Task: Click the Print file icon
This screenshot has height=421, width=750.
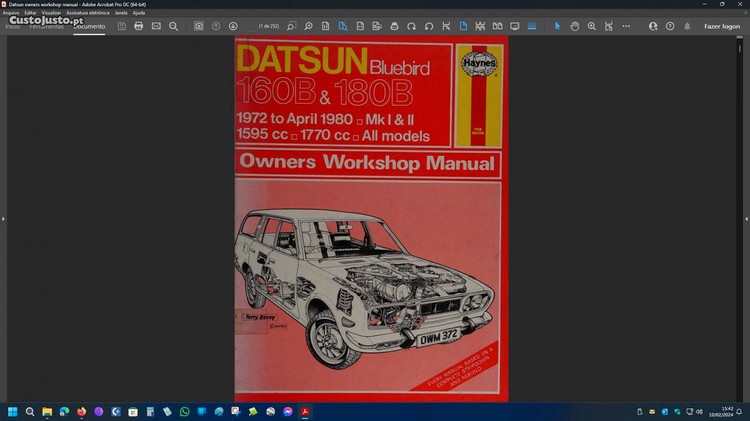Action: pos(138,26)
